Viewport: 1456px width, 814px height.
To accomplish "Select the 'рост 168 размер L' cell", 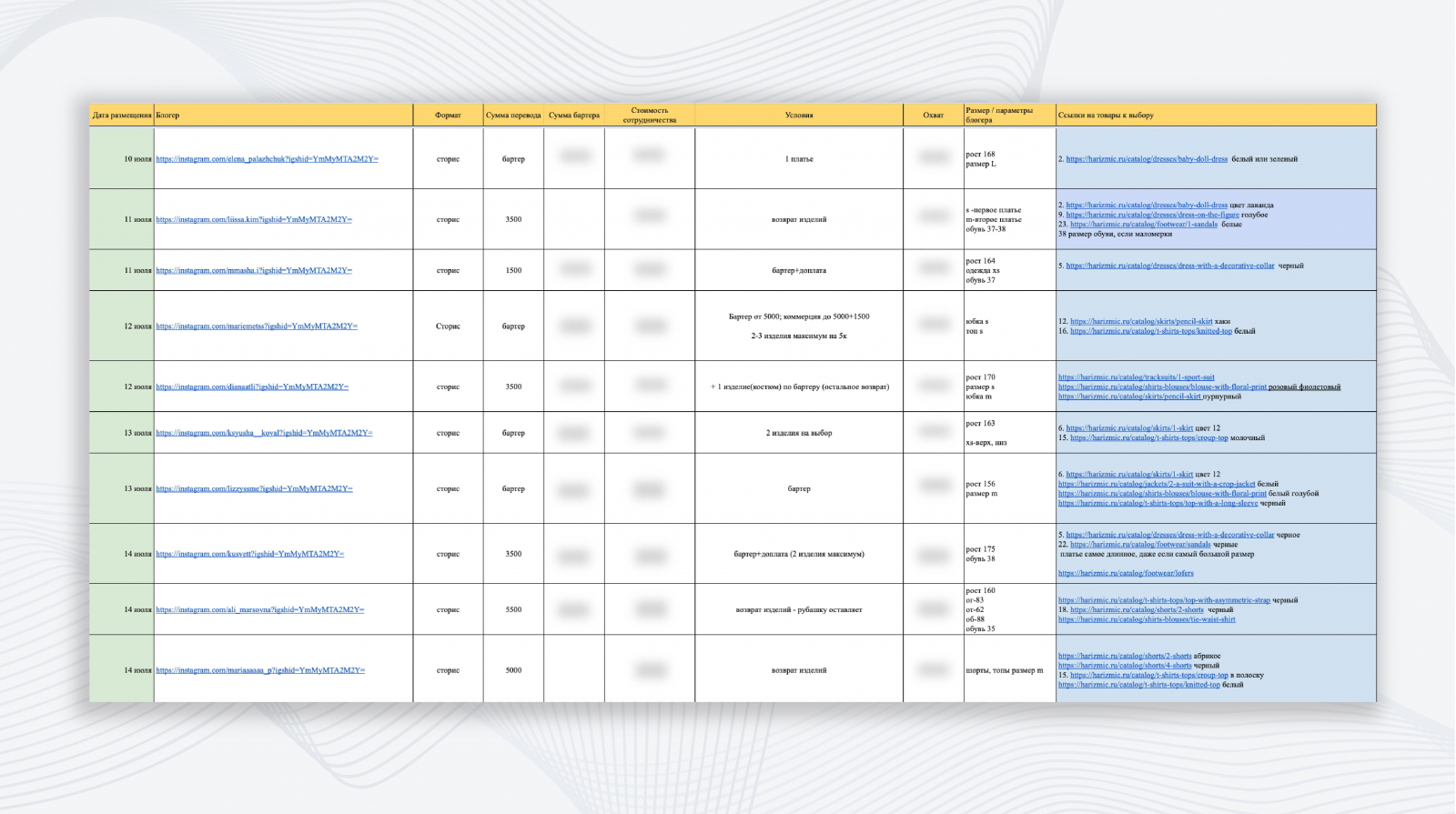I will 1010,159.
